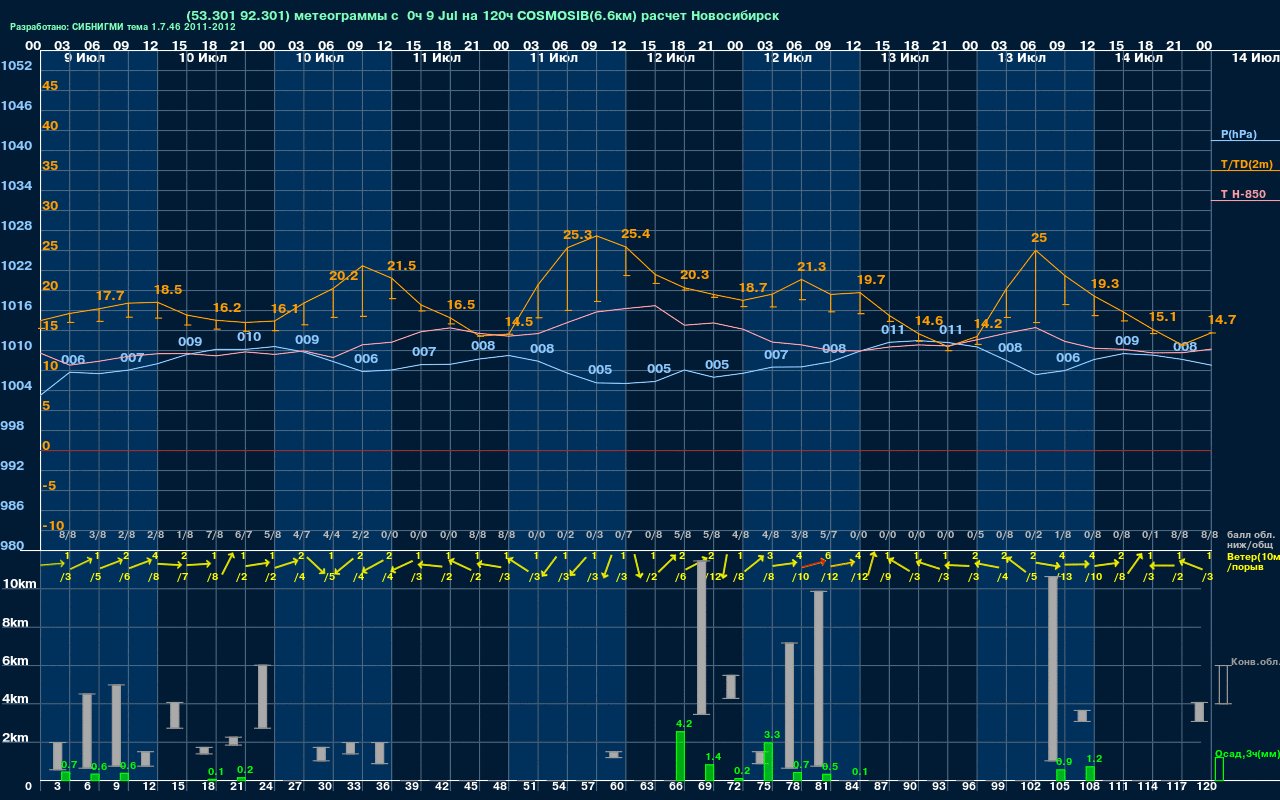Click the 1004 pressure axis label
The width and height of the screenshot is (1280, 800).
pos(16,386)
